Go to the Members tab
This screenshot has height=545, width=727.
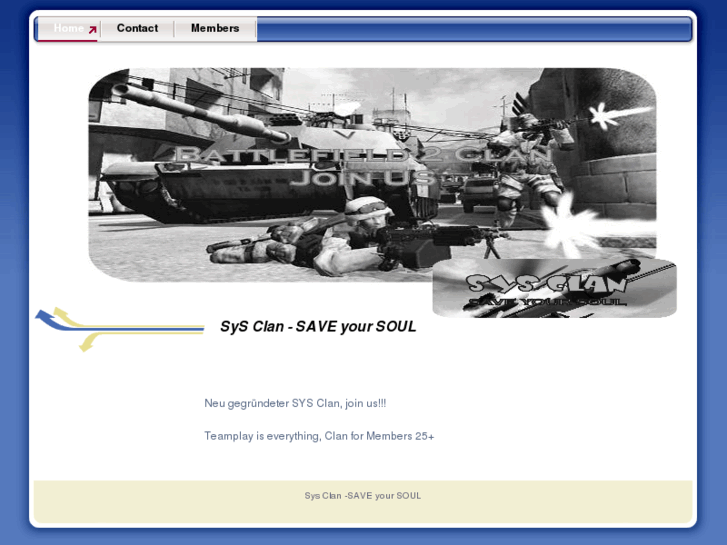coord(215,29)
